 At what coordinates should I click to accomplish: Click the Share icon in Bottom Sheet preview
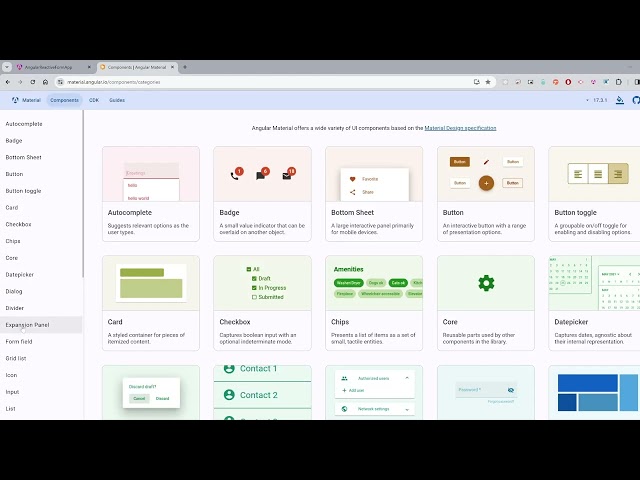tap(352, 192)
